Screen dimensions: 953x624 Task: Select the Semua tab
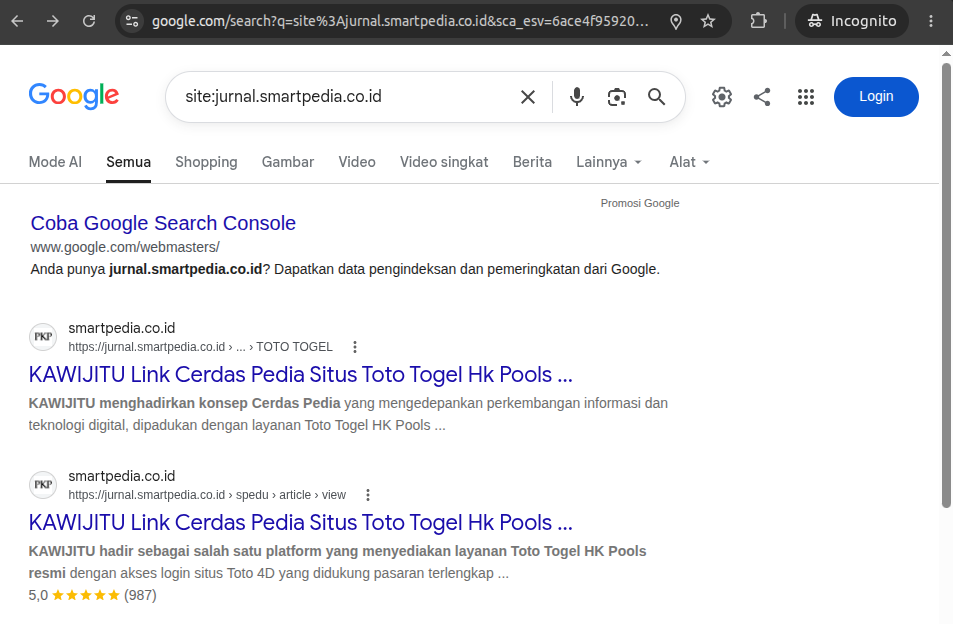pos(128,162)
